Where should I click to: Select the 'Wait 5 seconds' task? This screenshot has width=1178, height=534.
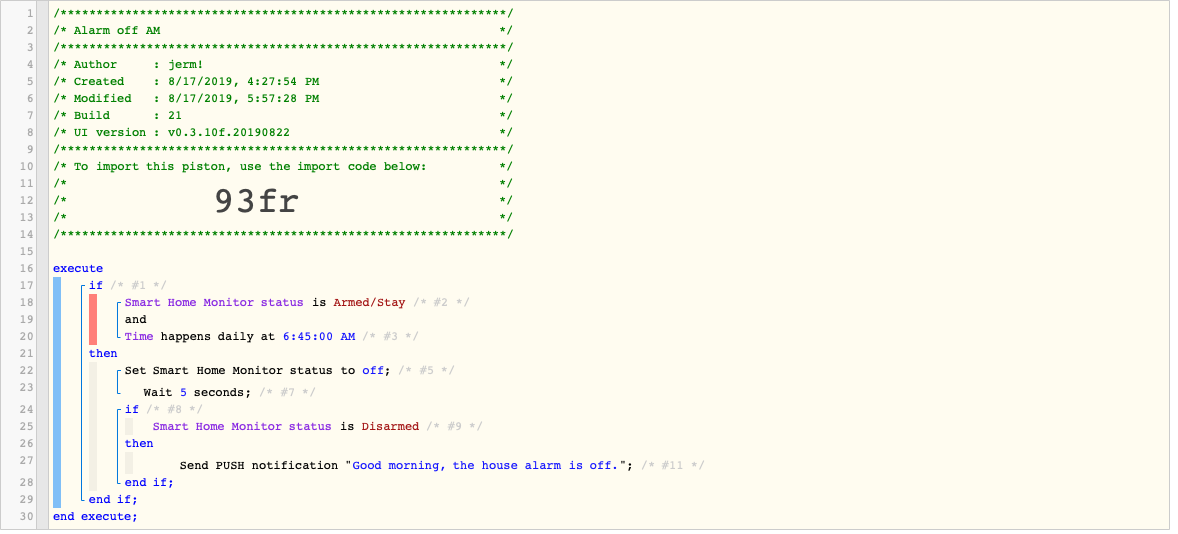(196, 392)
